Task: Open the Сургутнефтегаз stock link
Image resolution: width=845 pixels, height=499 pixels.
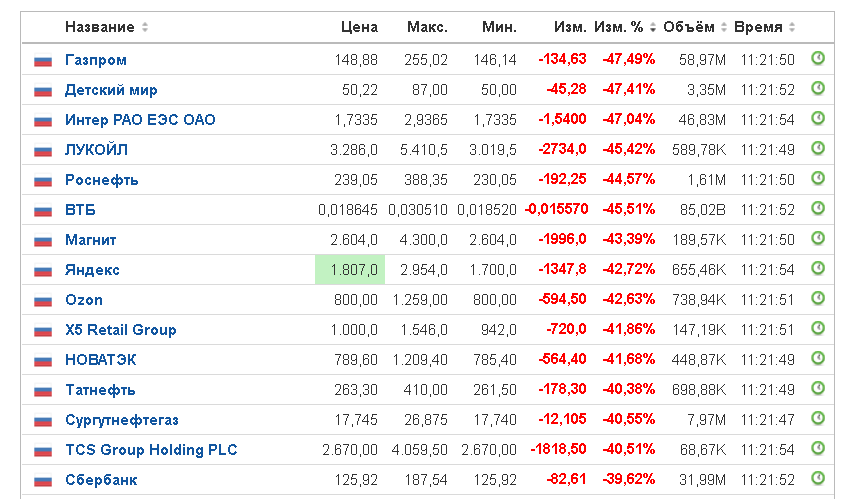Action: pyautogui.click(x=122, y=420)
